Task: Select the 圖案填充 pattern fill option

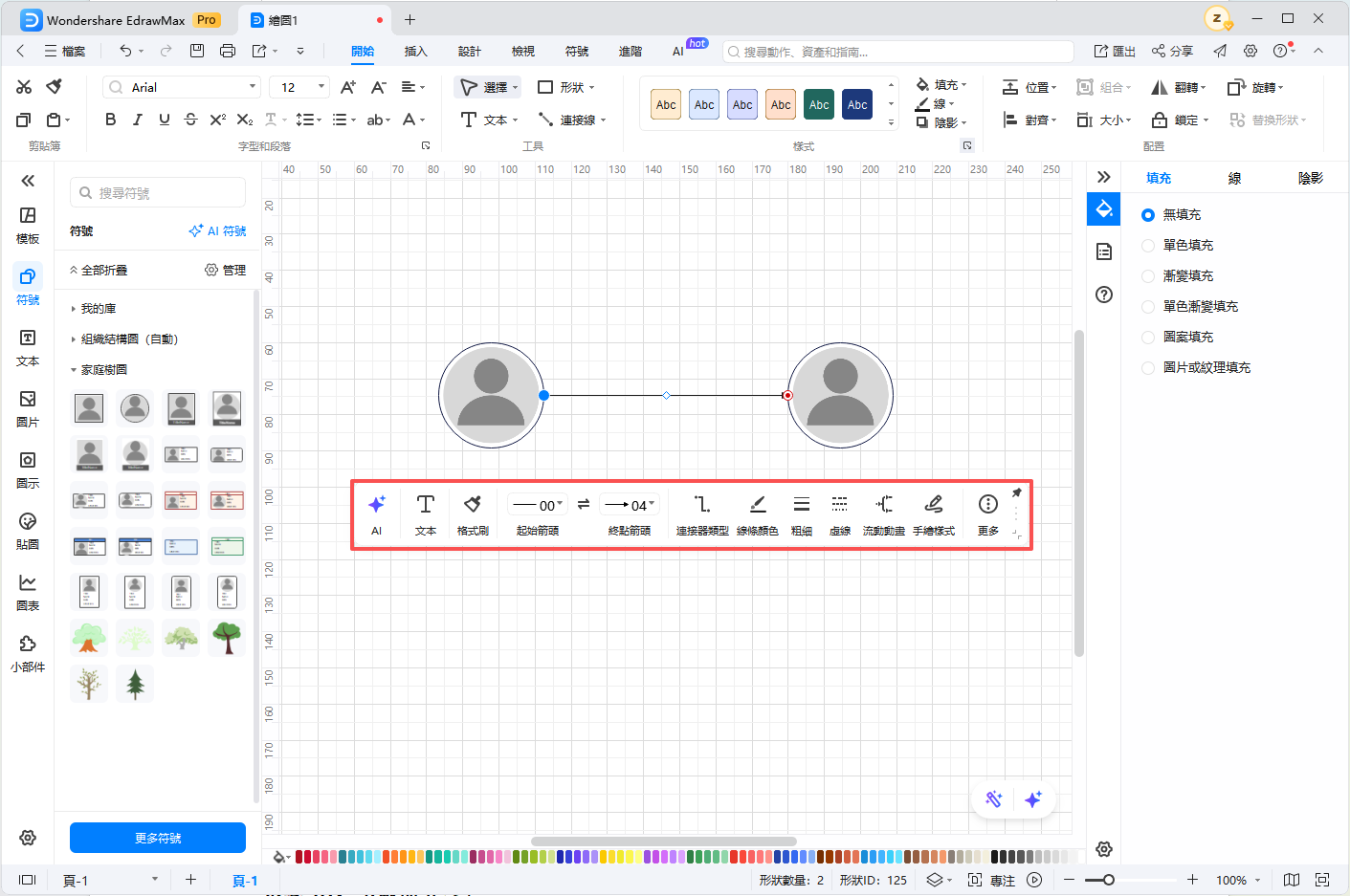Action: pos(1148,338)
